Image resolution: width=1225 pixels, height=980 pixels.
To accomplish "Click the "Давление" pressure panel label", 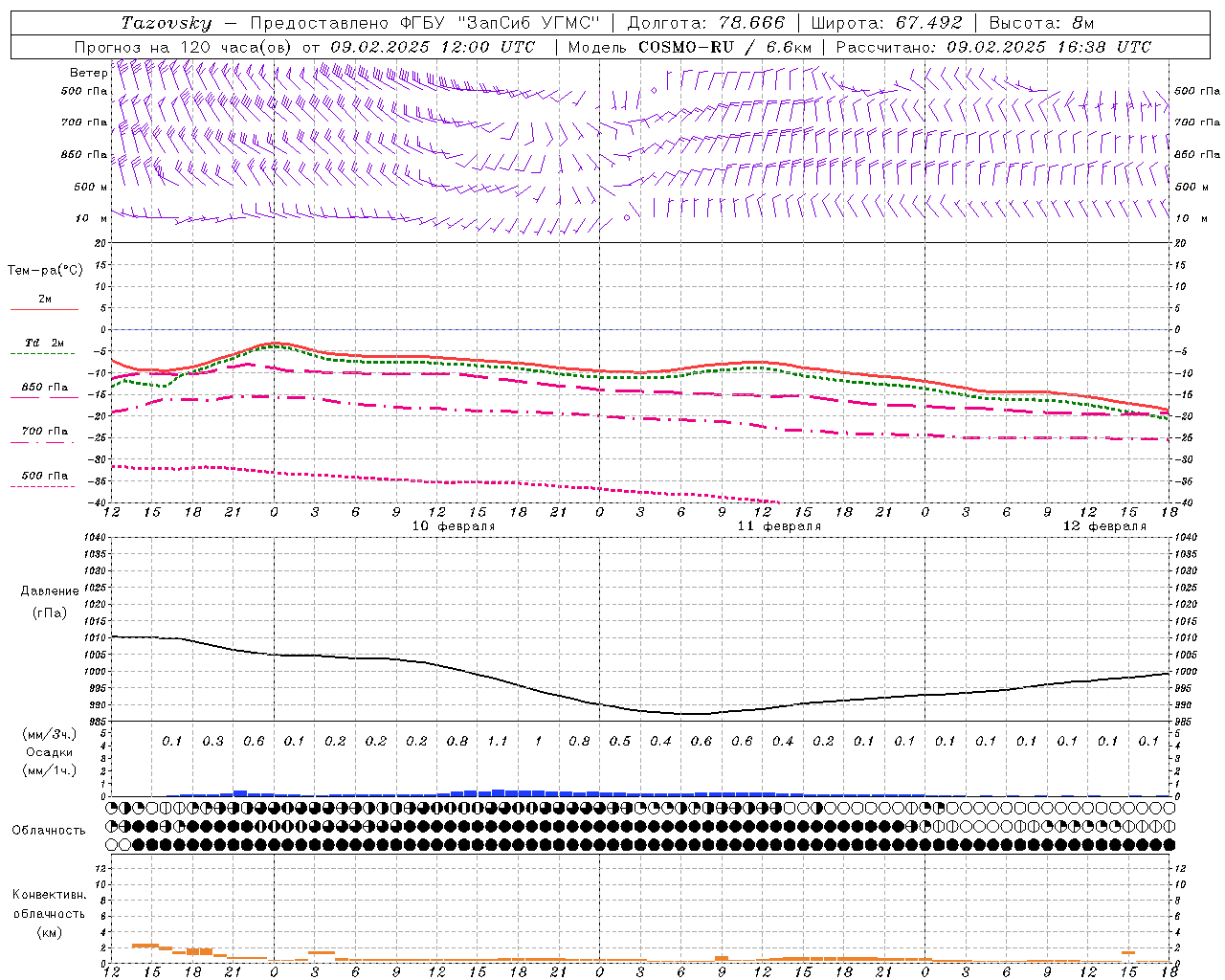I will pyautogui.click(x=50, y=591).
